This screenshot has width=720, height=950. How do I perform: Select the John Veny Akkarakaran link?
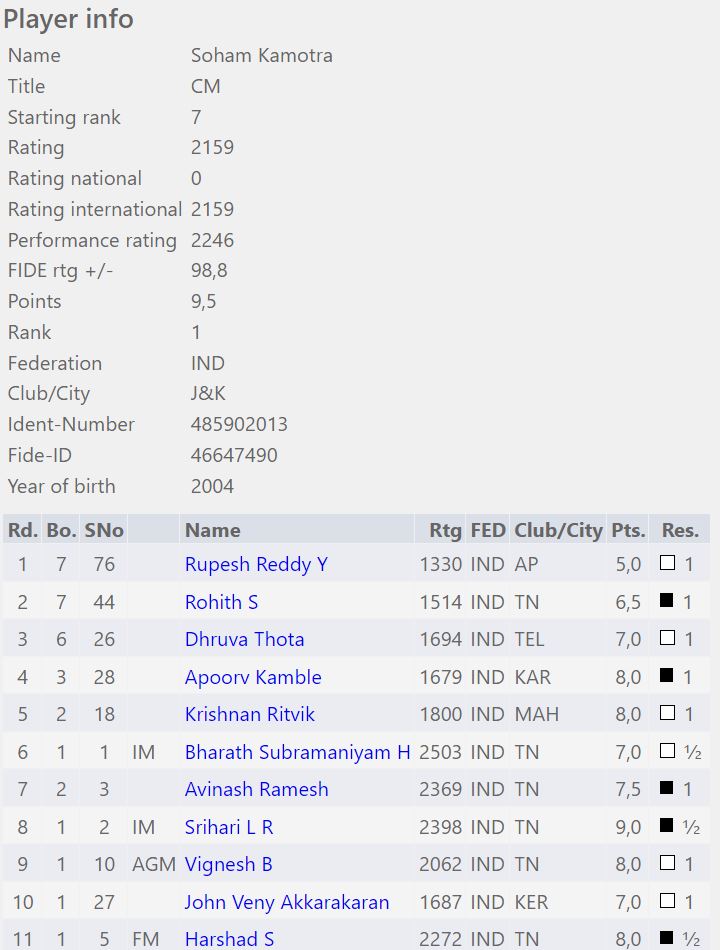click(286, 902)
